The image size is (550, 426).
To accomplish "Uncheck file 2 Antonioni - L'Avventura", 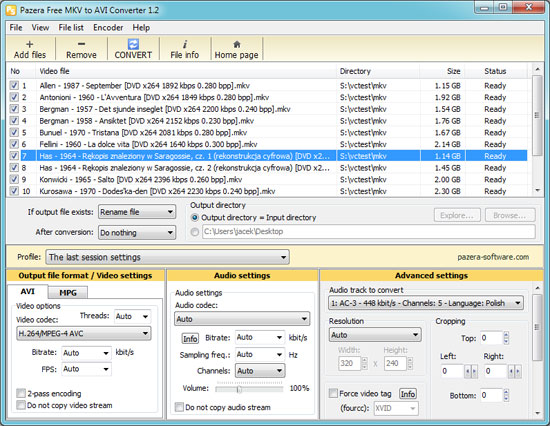I will point(14,97).
